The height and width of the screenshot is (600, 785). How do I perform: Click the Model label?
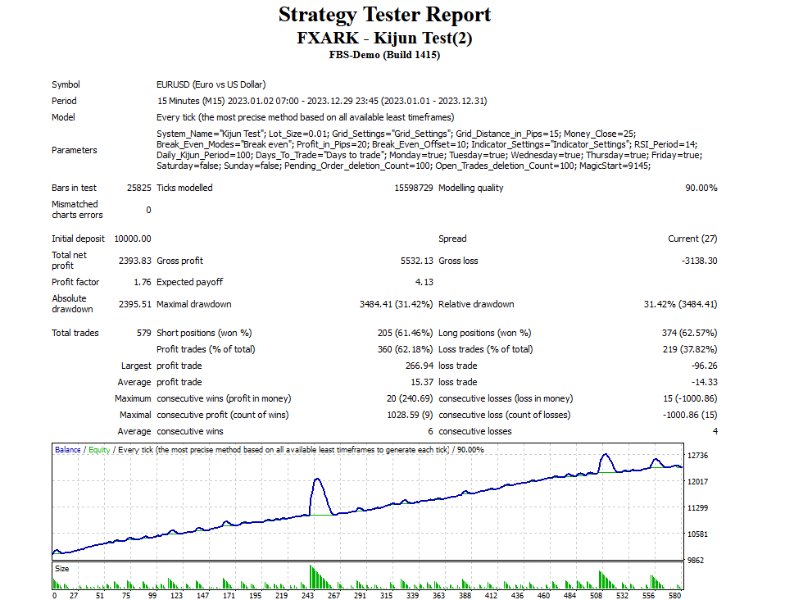pyautogui.click(x=63, y=117)
